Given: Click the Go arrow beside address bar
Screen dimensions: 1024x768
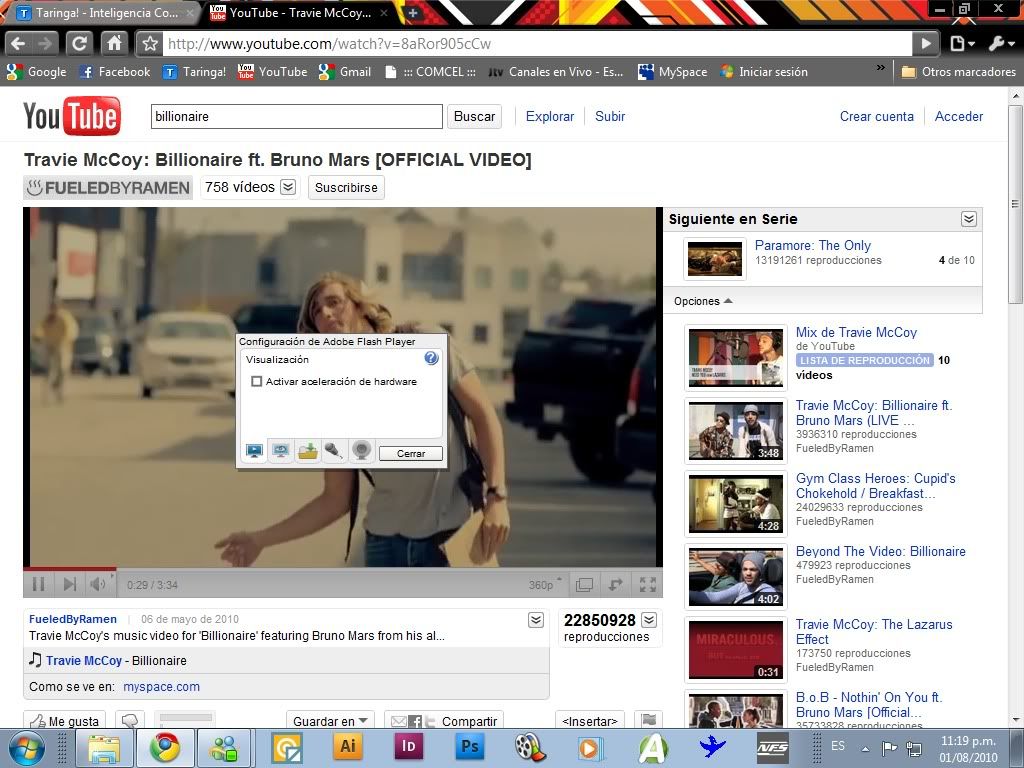Looking at the screenshot, I should coord(925,44).
